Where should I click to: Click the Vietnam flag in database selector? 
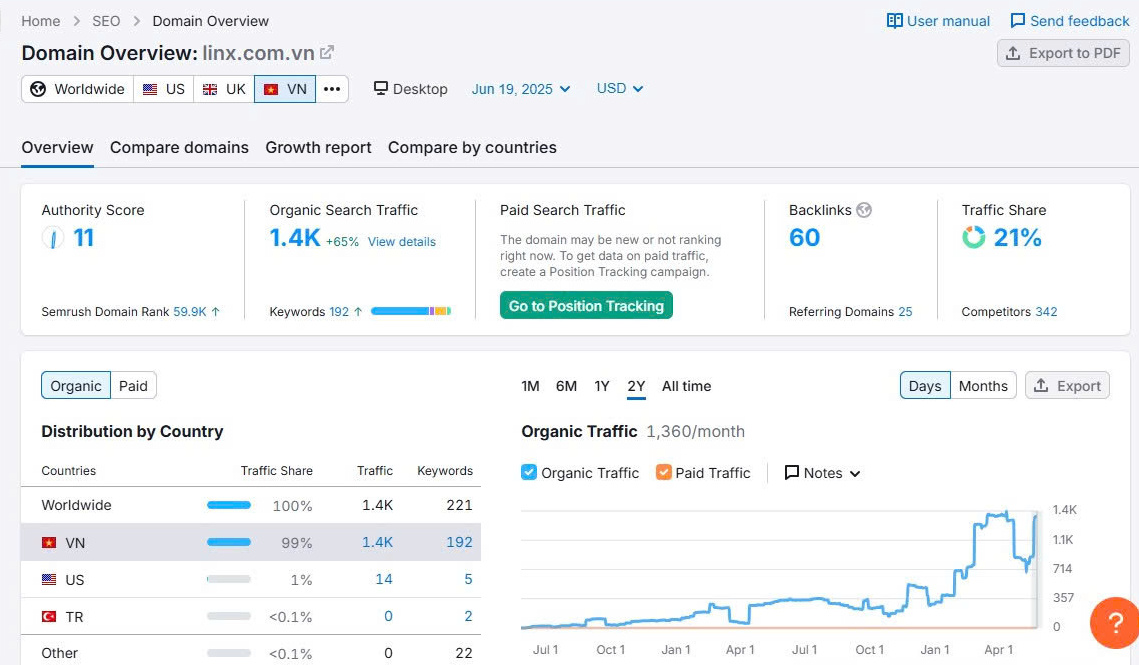(271, 89)
